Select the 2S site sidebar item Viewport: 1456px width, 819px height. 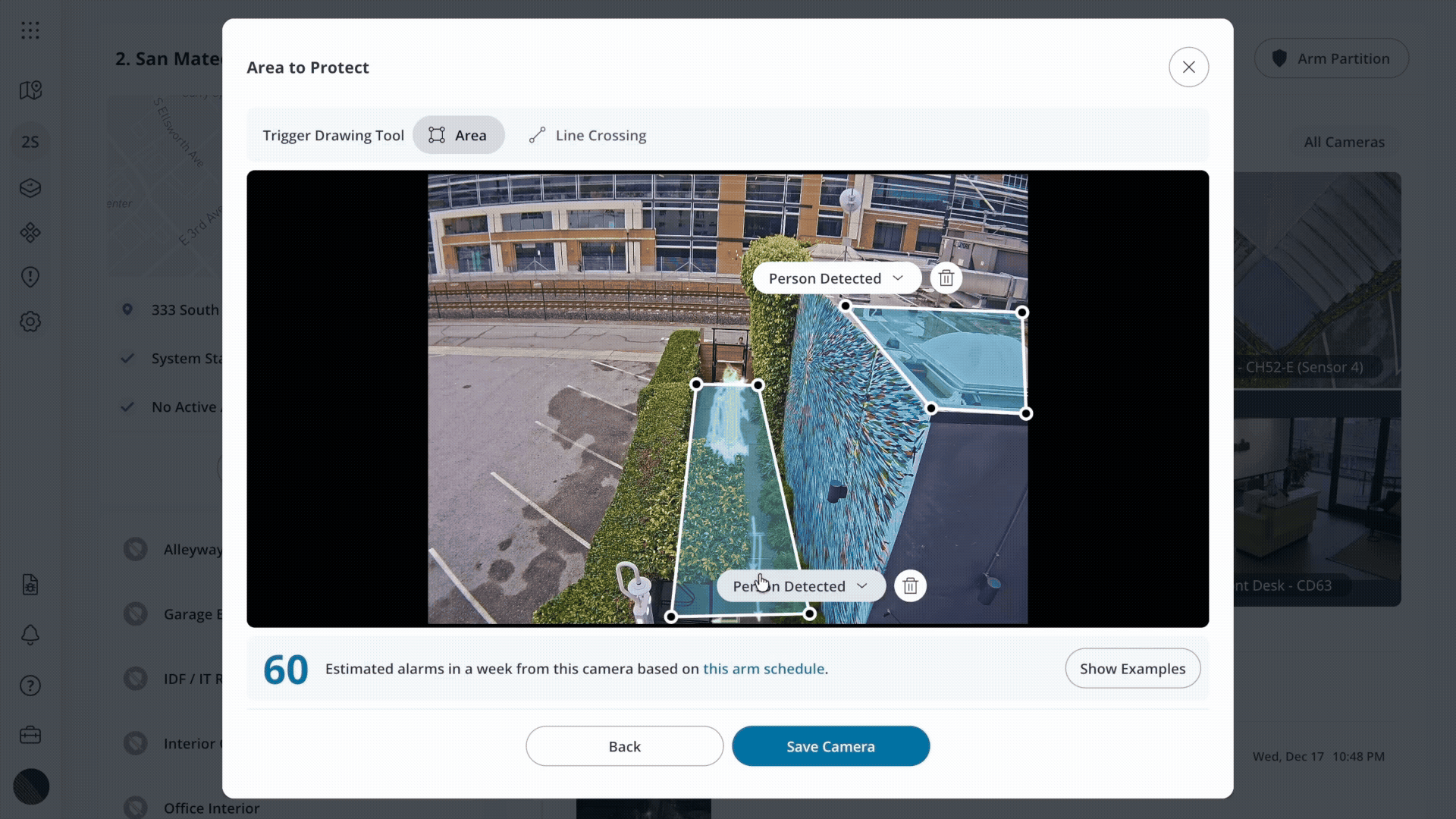coord(30,142)
